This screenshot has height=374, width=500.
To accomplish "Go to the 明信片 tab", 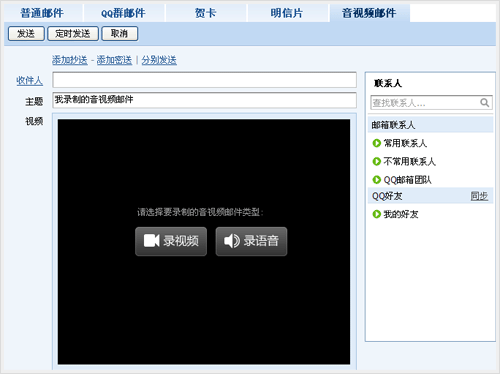I will 287,13.
